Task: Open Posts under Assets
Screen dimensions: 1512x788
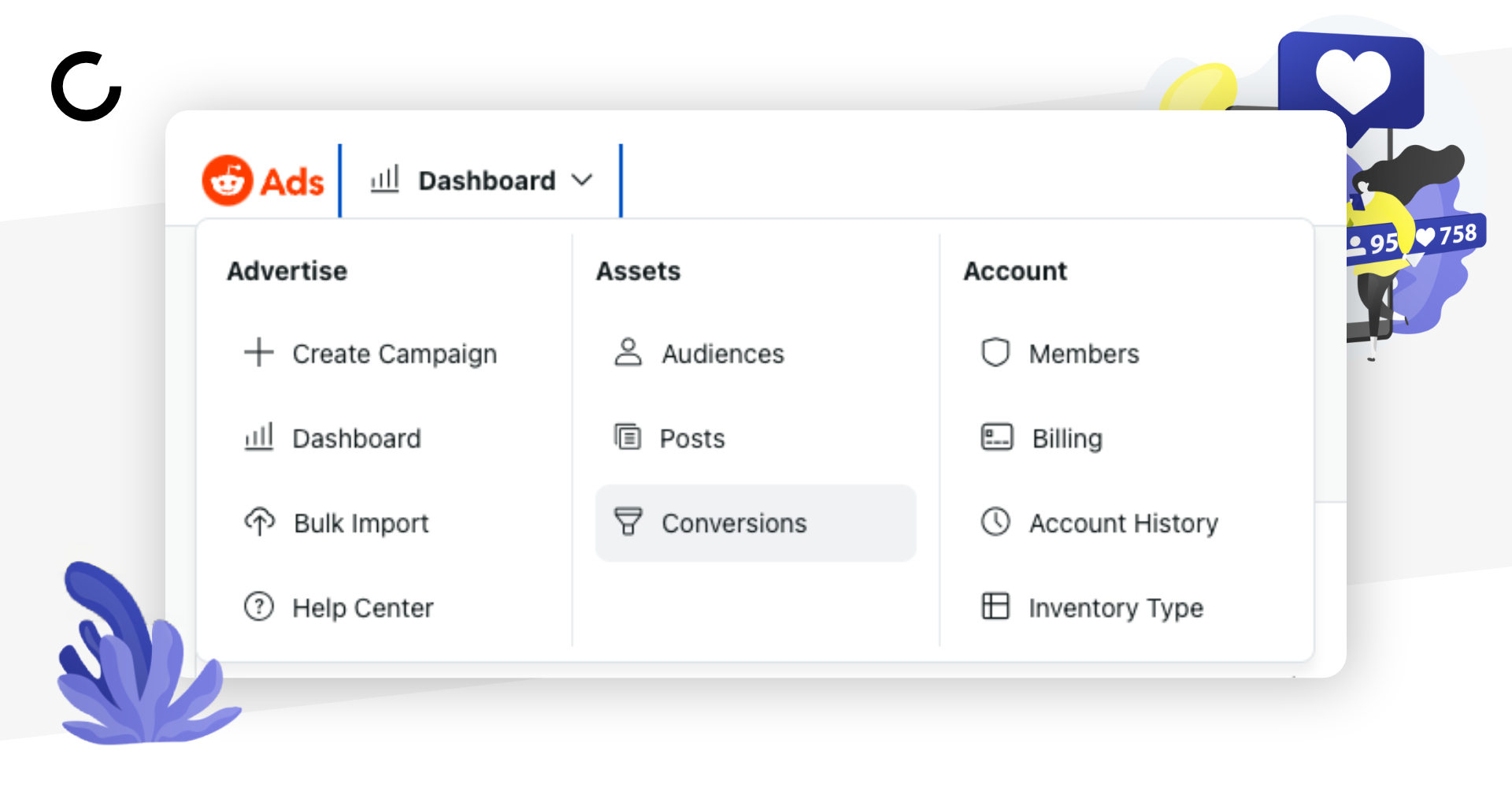Action: point(692,438)
